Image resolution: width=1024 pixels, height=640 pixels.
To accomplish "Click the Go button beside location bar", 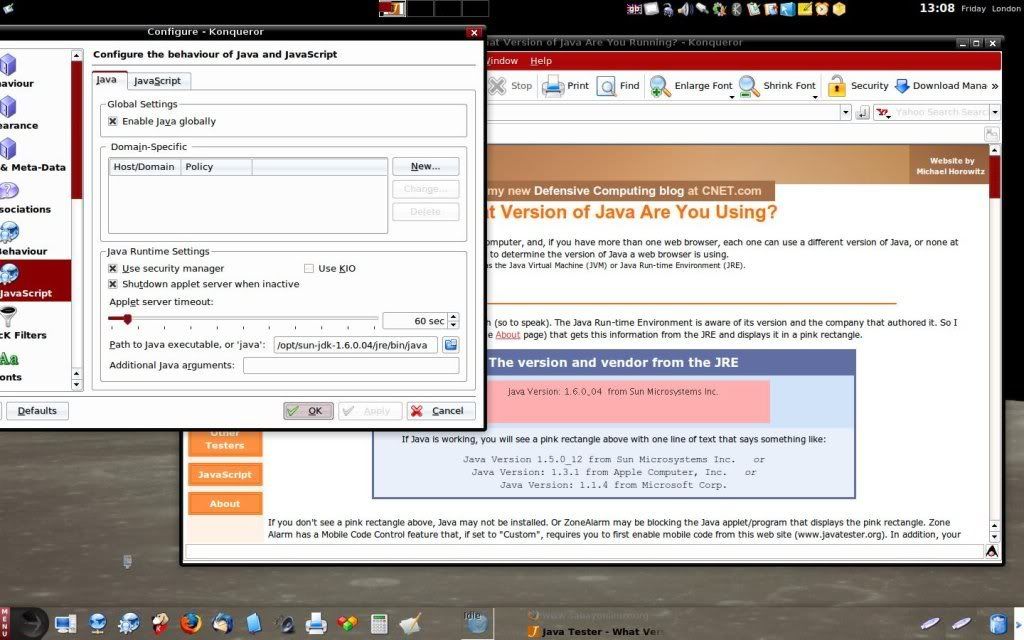I will [x=863, y=112].
